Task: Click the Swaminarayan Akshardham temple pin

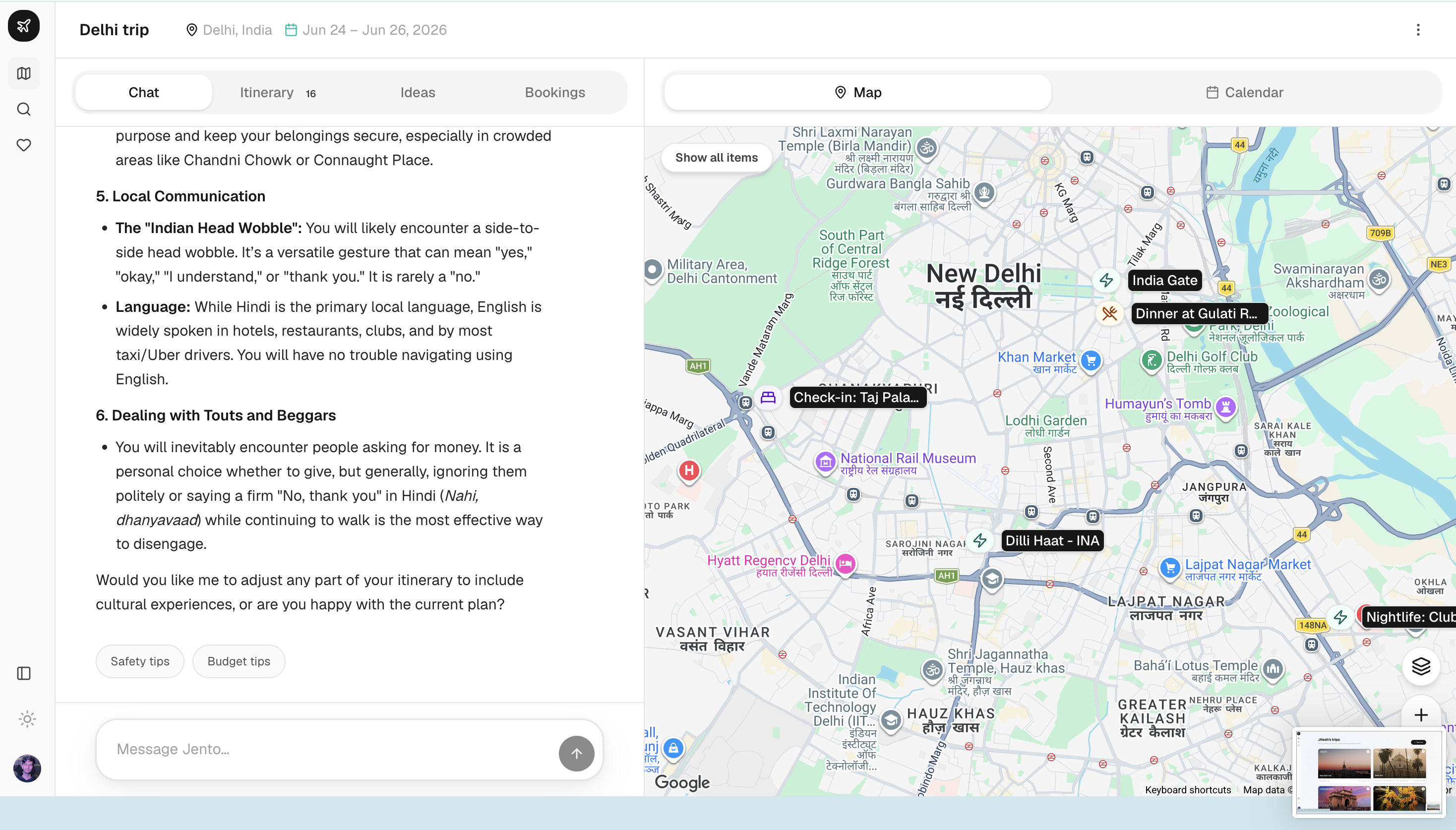Action: click(1379, 279)
